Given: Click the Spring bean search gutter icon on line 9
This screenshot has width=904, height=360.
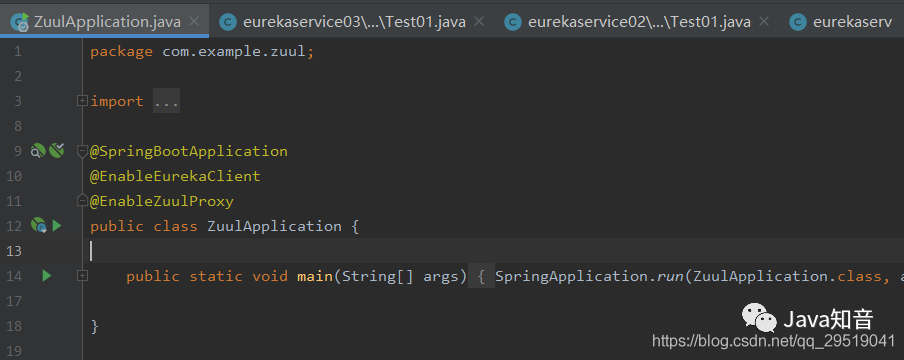Looking at the screenshot, I should click(38, 151).
